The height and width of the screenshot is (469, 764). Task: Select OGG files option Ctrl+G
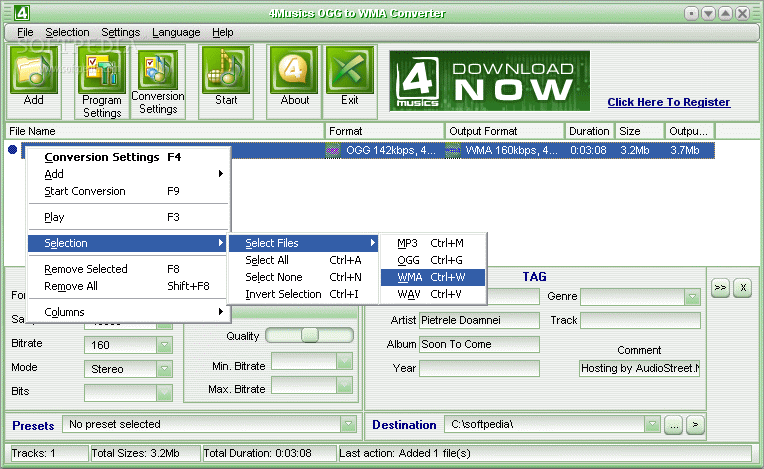pos(433,260)
